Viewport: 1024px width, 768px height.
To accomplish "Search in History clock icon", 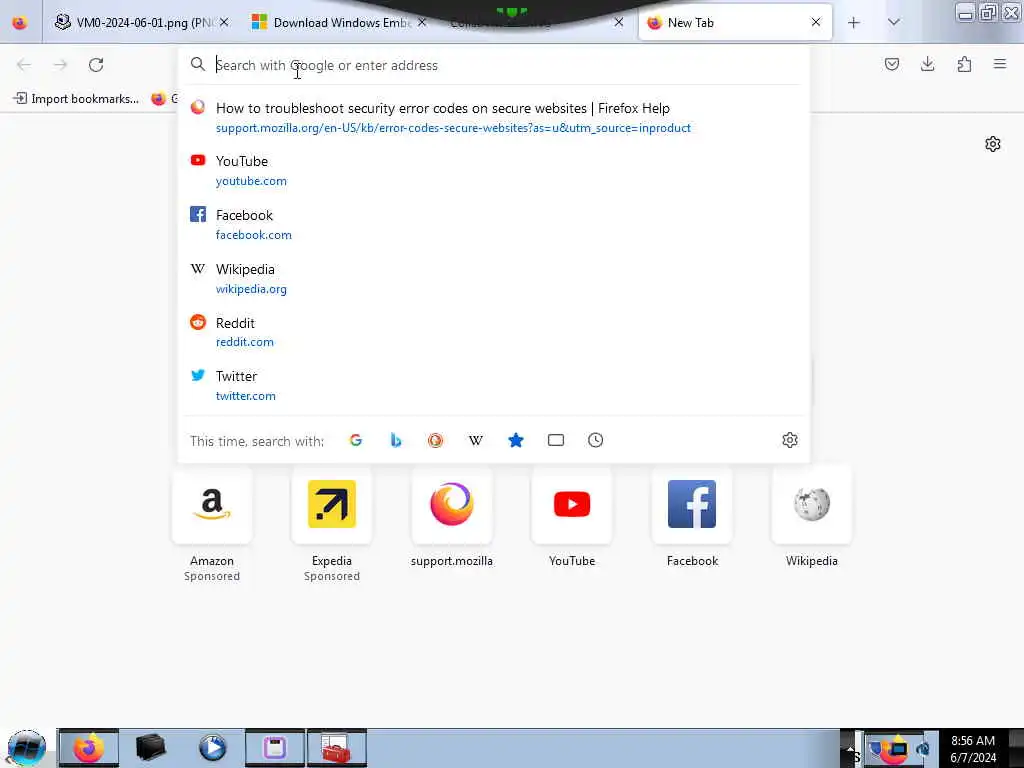I will click(596, 440).
